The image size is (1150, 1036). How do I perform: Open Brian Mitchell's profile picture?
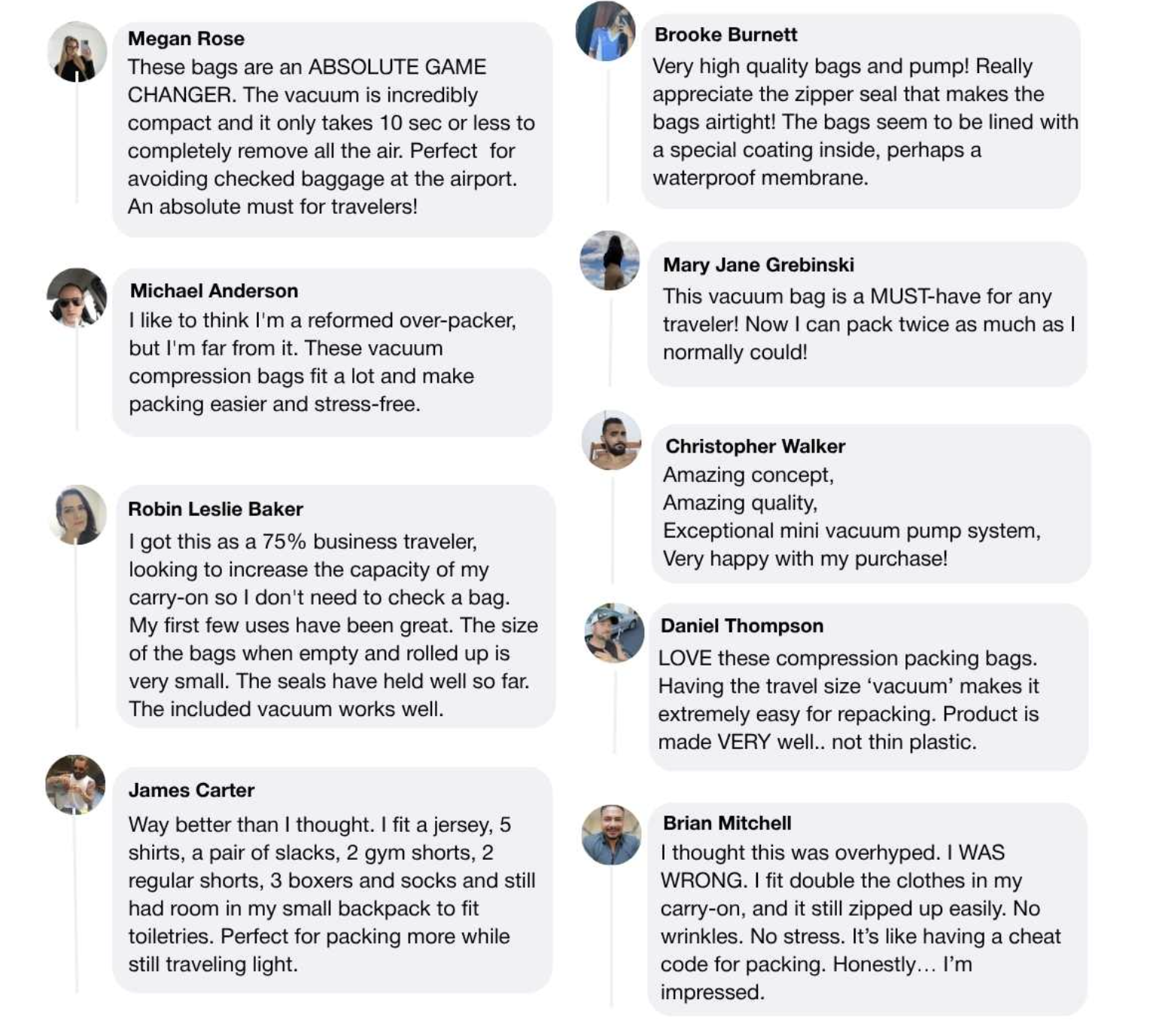(x=612, y=835)
